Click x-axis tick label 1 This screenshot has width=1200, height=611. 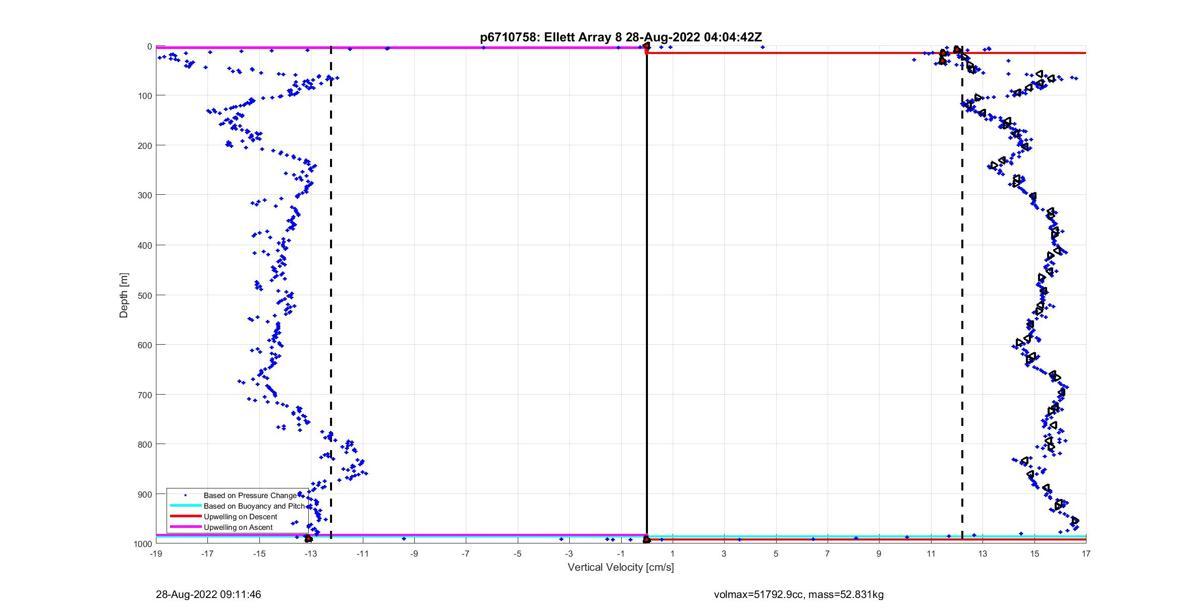pyautogui.click(x=673, y=553)
